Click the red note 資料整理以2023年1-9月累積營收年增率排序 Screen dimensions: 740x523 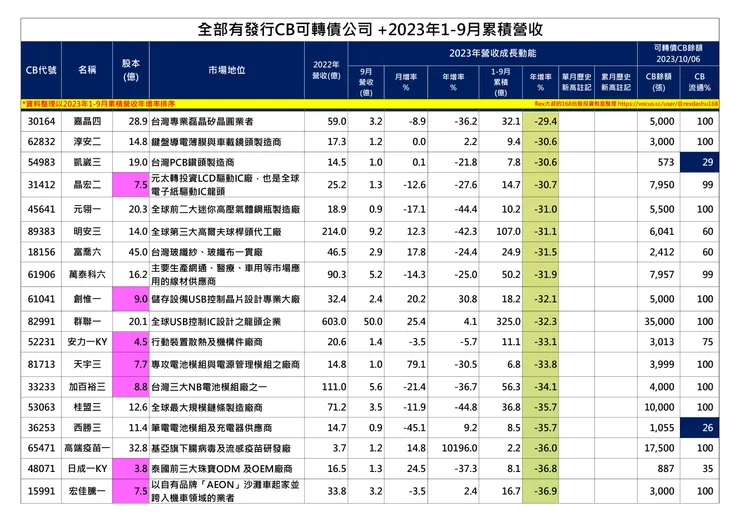coord(99,104)
